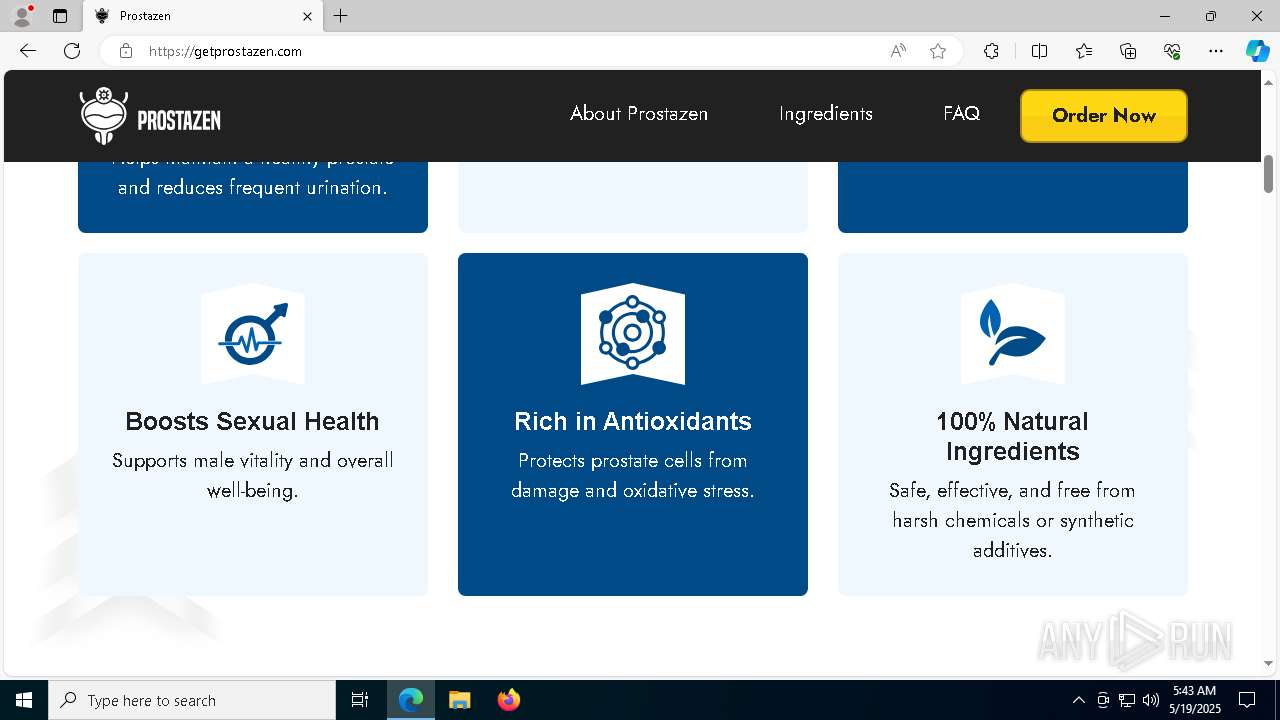The image size is (1280, 720).
Task: Click the text about safe, effective ingredients
Action: click(x=1013, y=520)
